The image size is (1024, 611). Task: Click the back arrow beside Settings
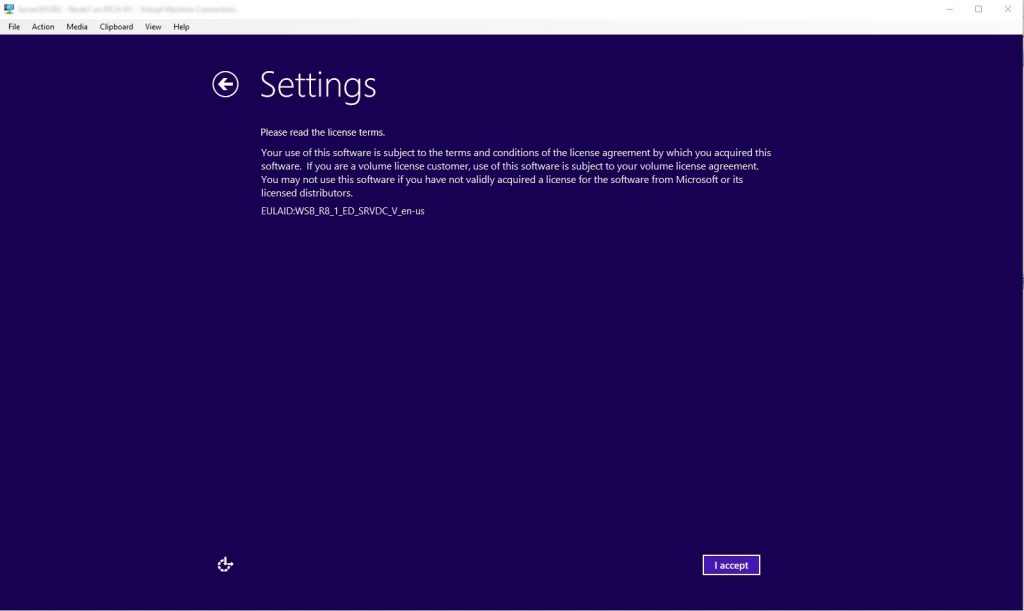tap(225, 84)
